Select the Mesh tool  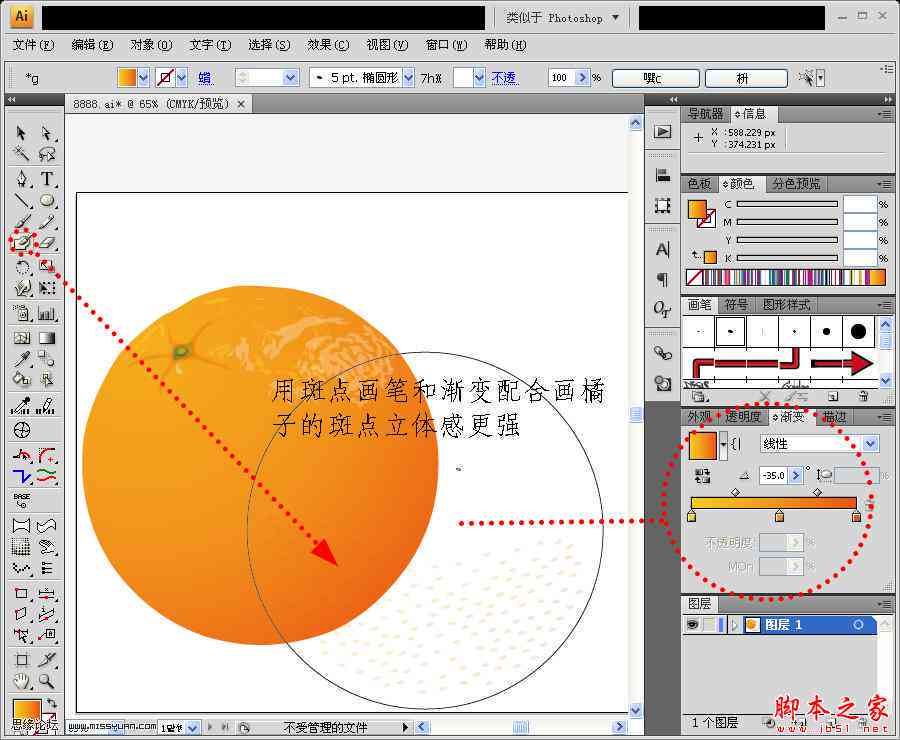click(x=21, y=338)
